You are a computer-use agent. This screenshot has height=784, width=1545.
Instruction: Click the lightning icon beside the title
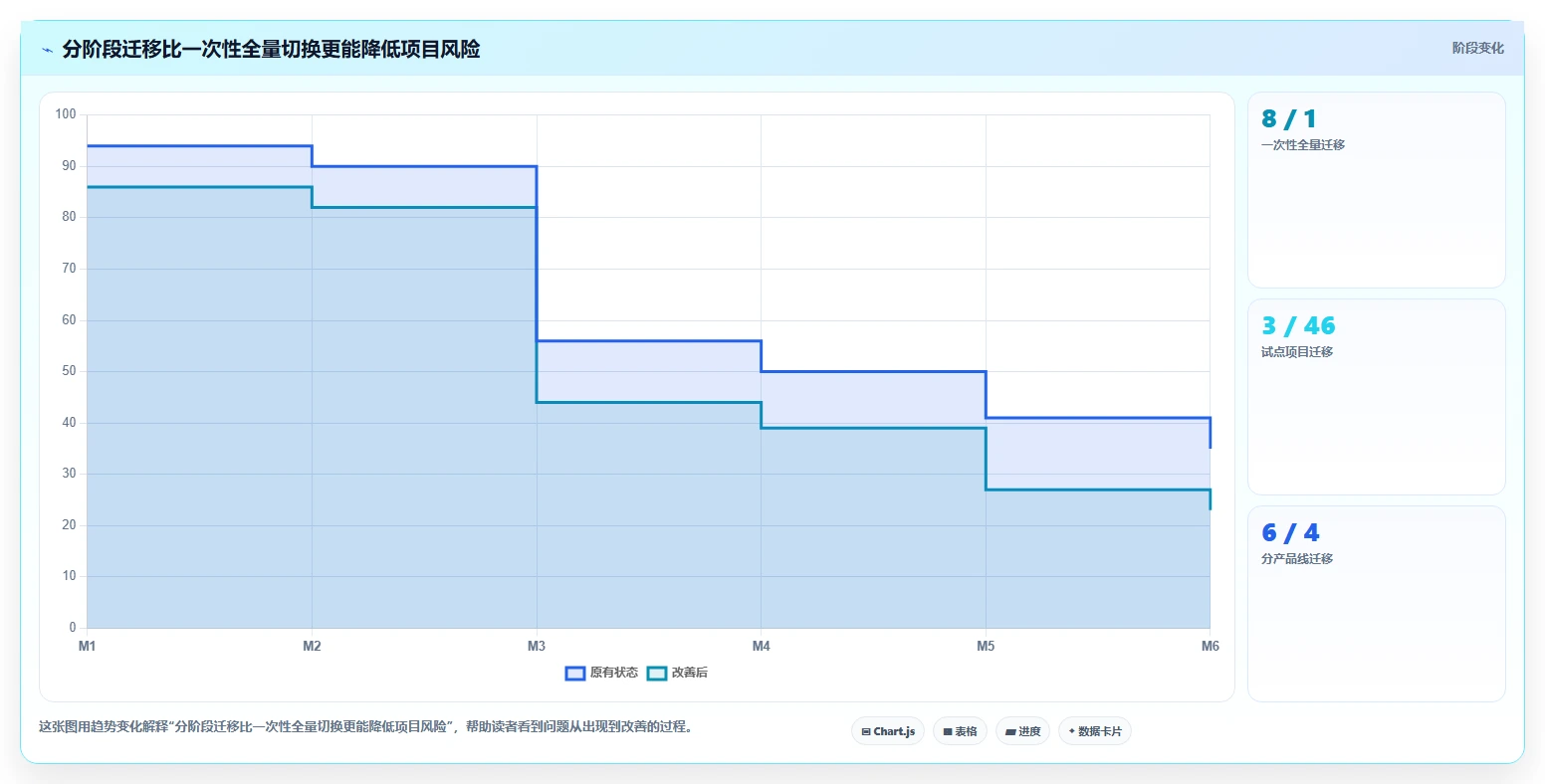click(x=47, y=50)
